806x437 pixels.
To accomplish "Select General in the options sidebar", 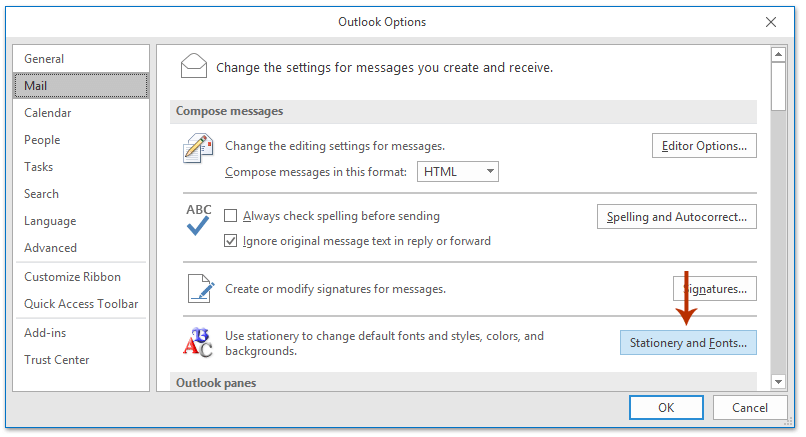I will pyautogui.click(x=81, y=59).
